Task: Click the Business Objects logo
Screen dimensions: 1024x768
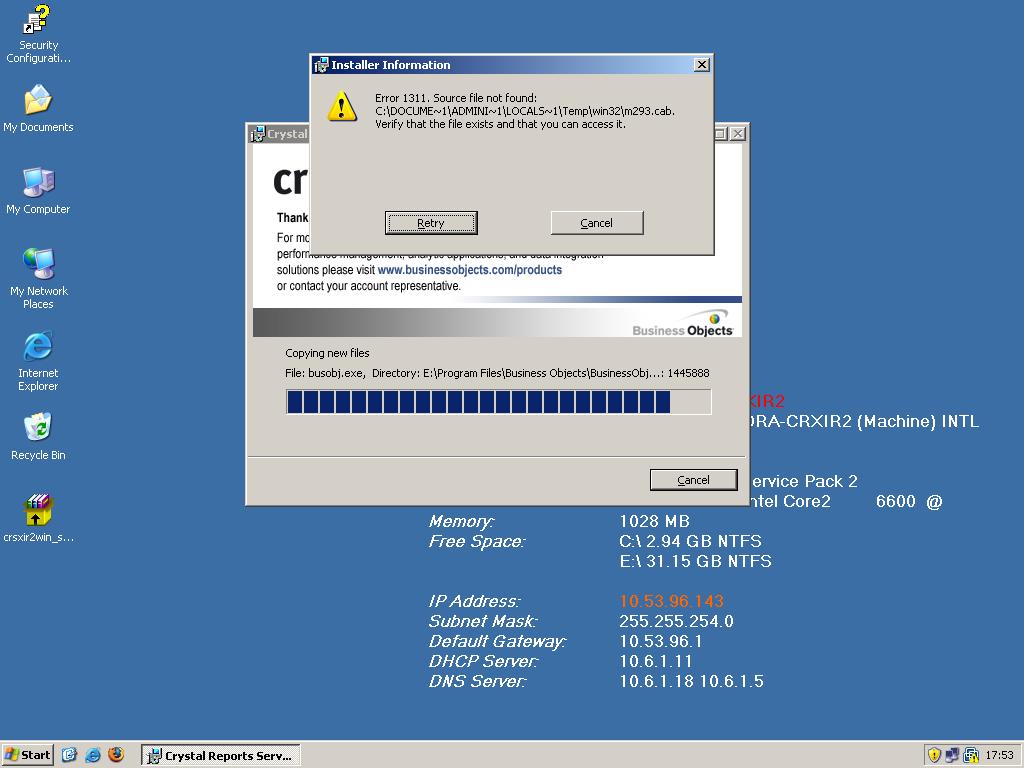Action: [683, 324]
